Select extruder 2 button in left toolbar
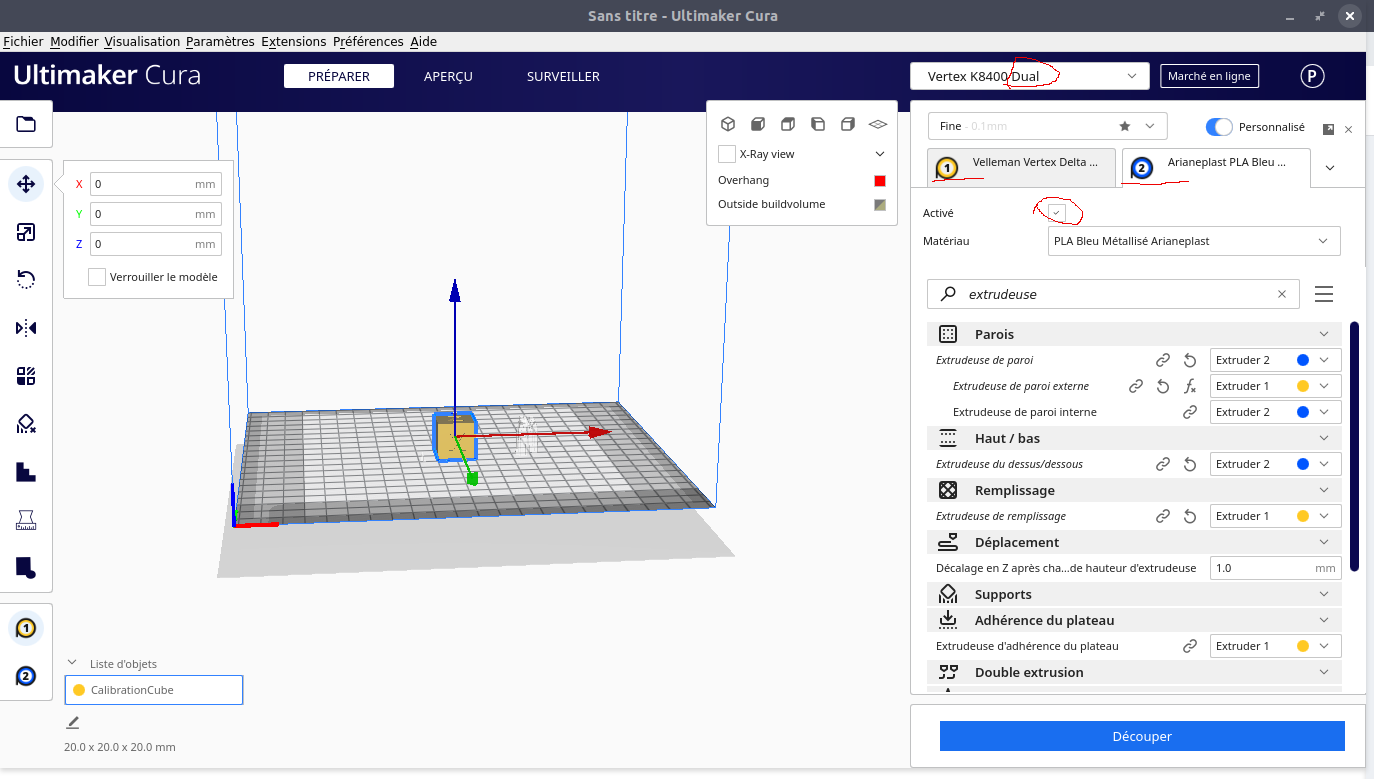Screen dimensions: 1374x779 (x=26, y=677)
